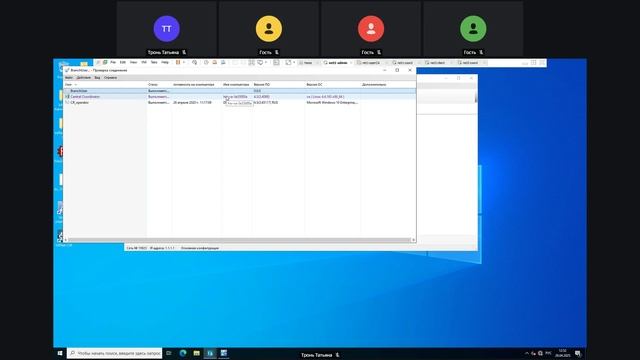Show hidden tray icons chevron
This screenshot has width=640, height=360.
pyautogui.click(x=527, y=353)
